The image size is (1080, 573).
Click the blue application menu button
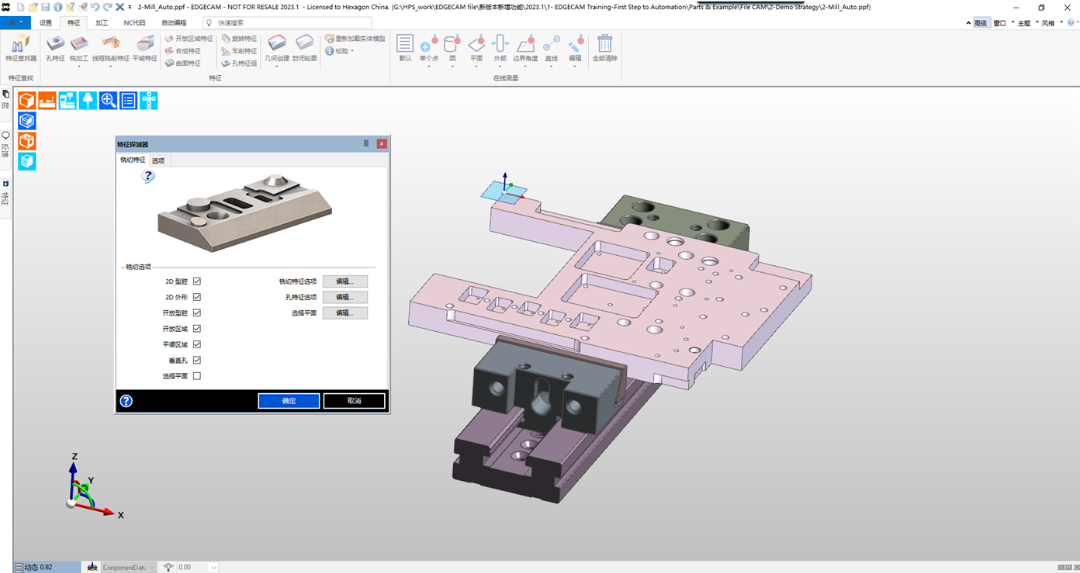coord(15,23)
